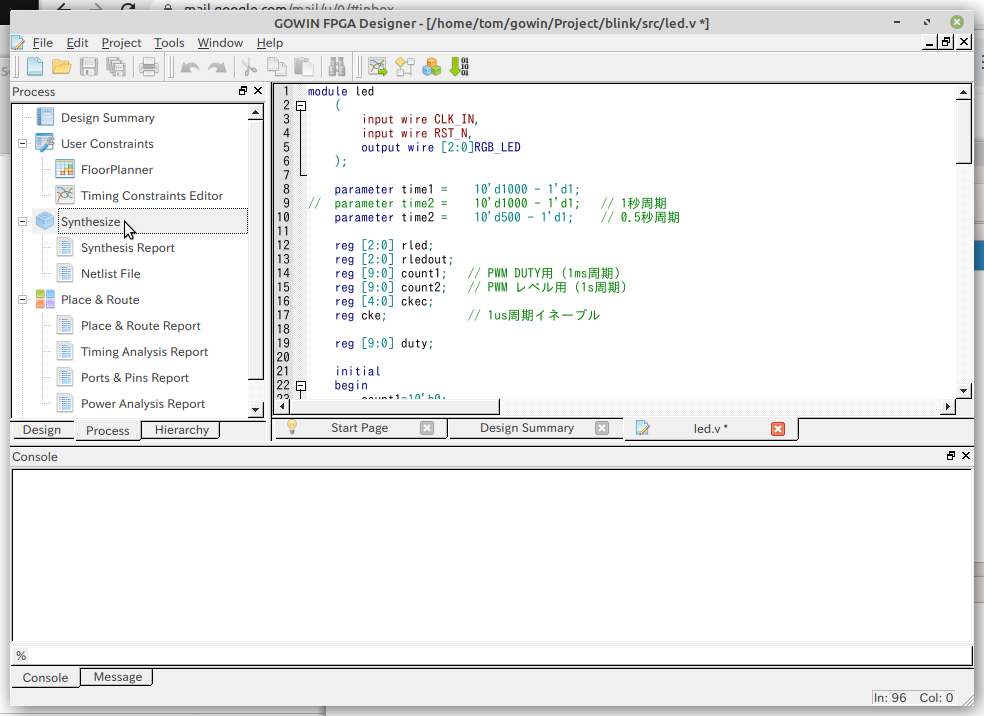The width and height of the screenshot is (984, 716).
Task: Open the schematic diagram toolbar icon
Action: point(405,67)
